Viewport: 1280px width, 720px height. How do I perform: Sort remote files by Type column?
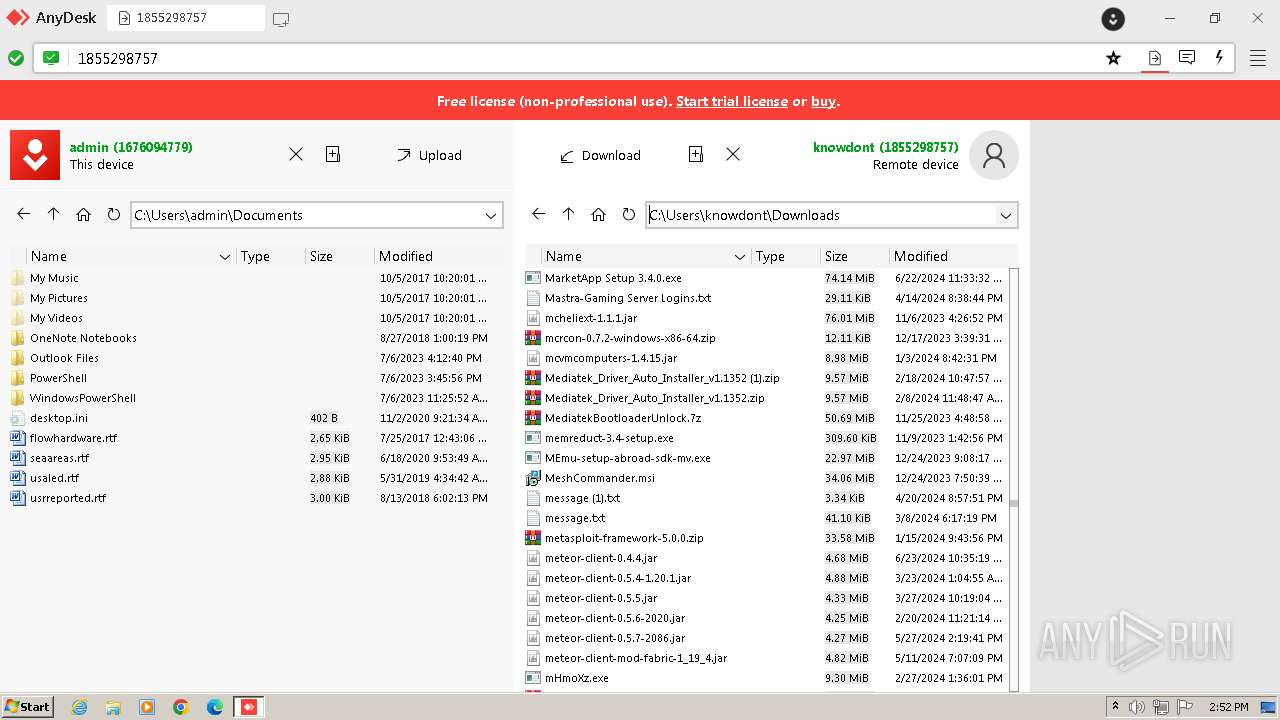point(770,256)
